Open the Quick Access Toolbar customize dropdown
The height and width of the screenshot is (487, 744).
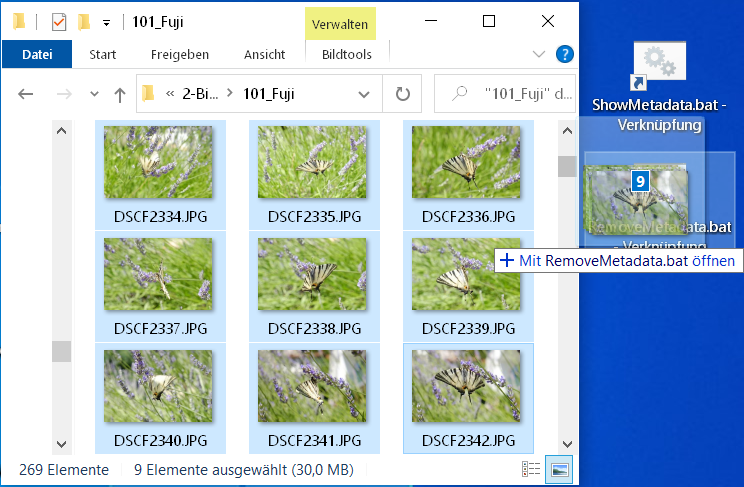[x=107, y=22]
